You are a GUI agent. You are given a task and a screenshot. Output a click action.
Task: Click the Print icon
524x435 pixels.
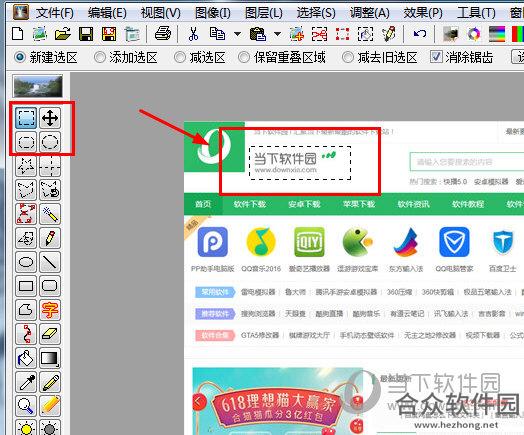(x=163, y=34)
